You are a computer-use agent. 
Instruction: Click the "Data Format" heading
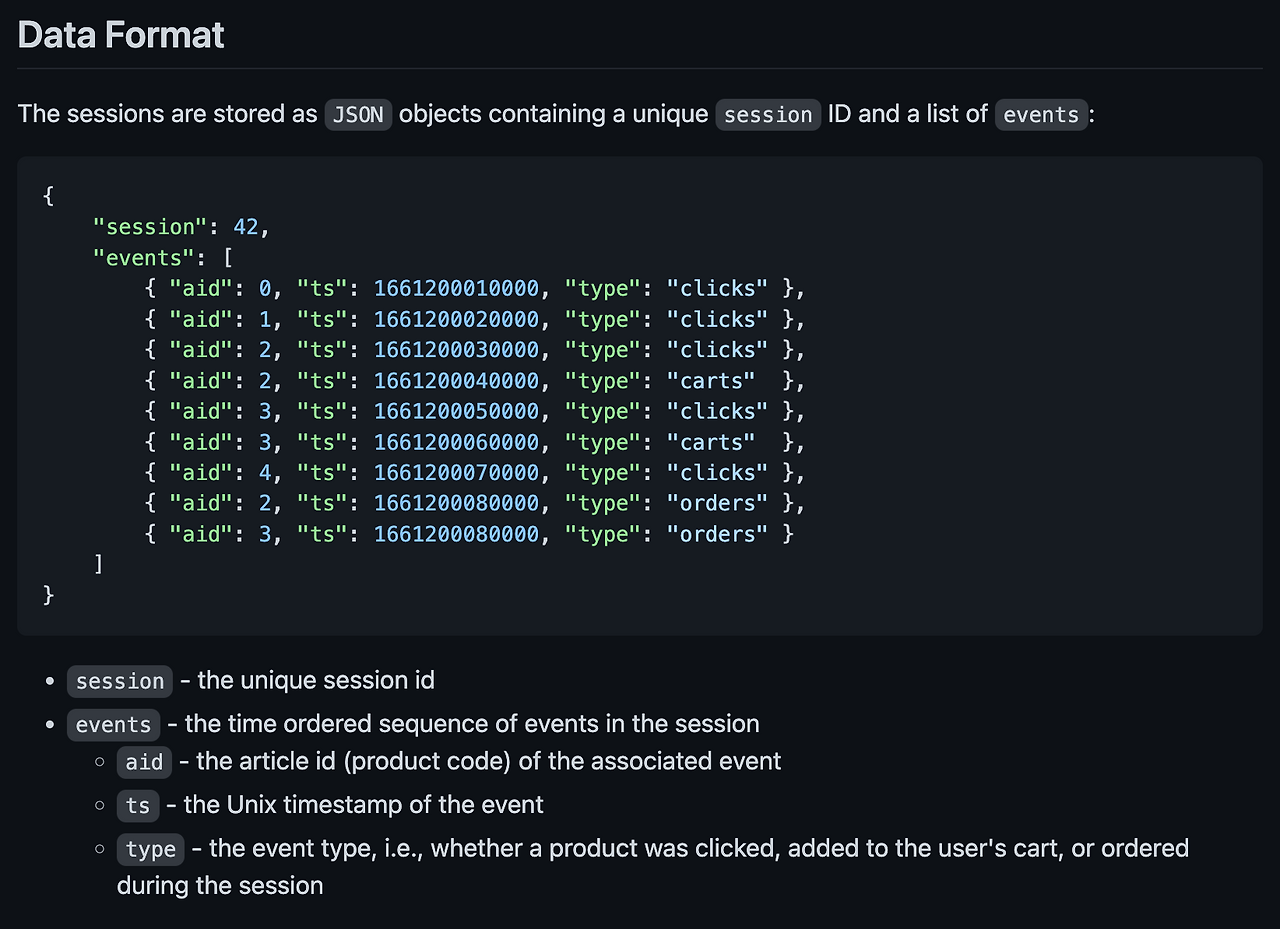[121, 35]
